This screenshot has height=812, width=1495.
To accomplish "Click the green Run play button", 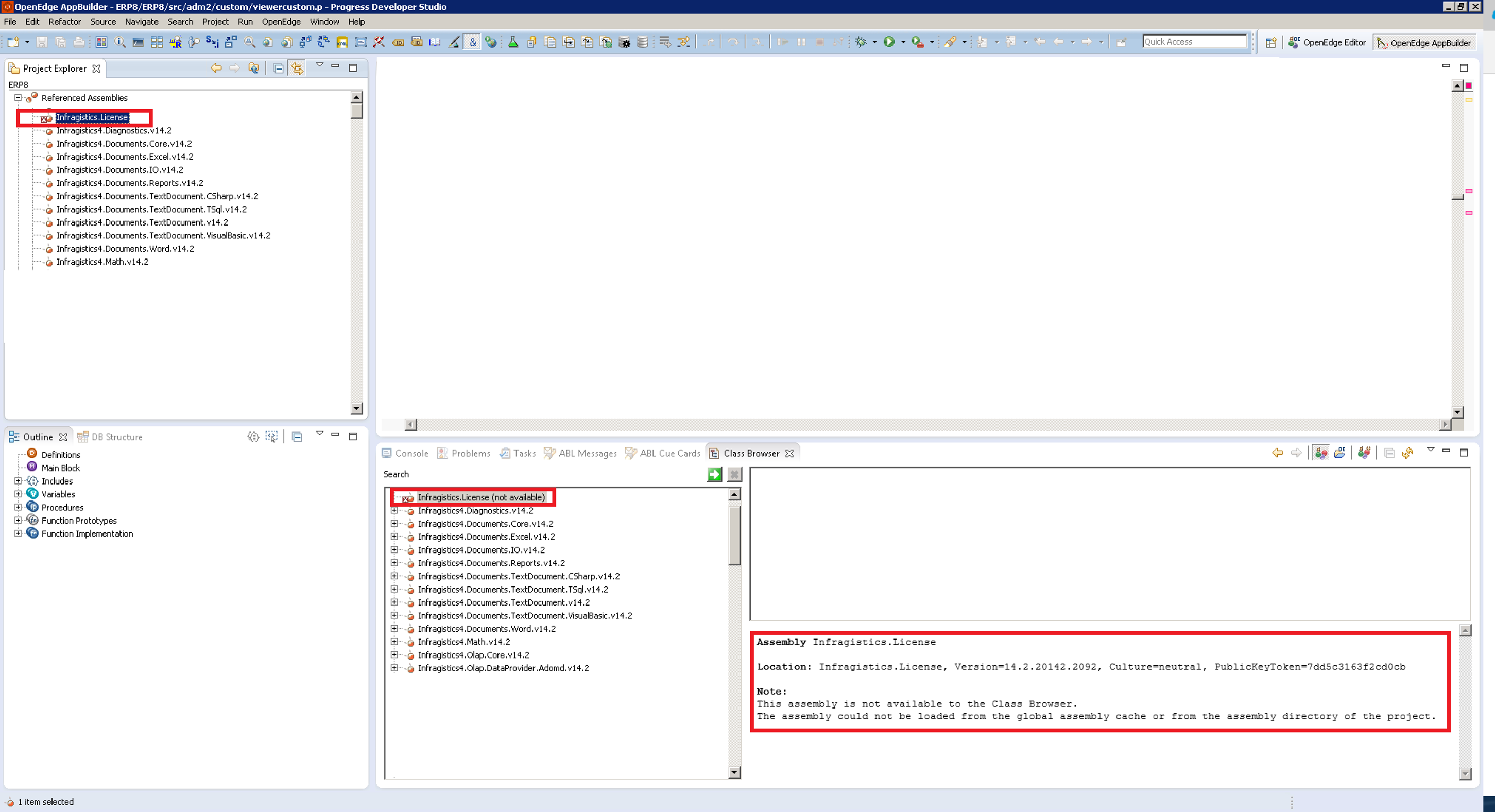I will pyautogui.click(x=889, y=42).
